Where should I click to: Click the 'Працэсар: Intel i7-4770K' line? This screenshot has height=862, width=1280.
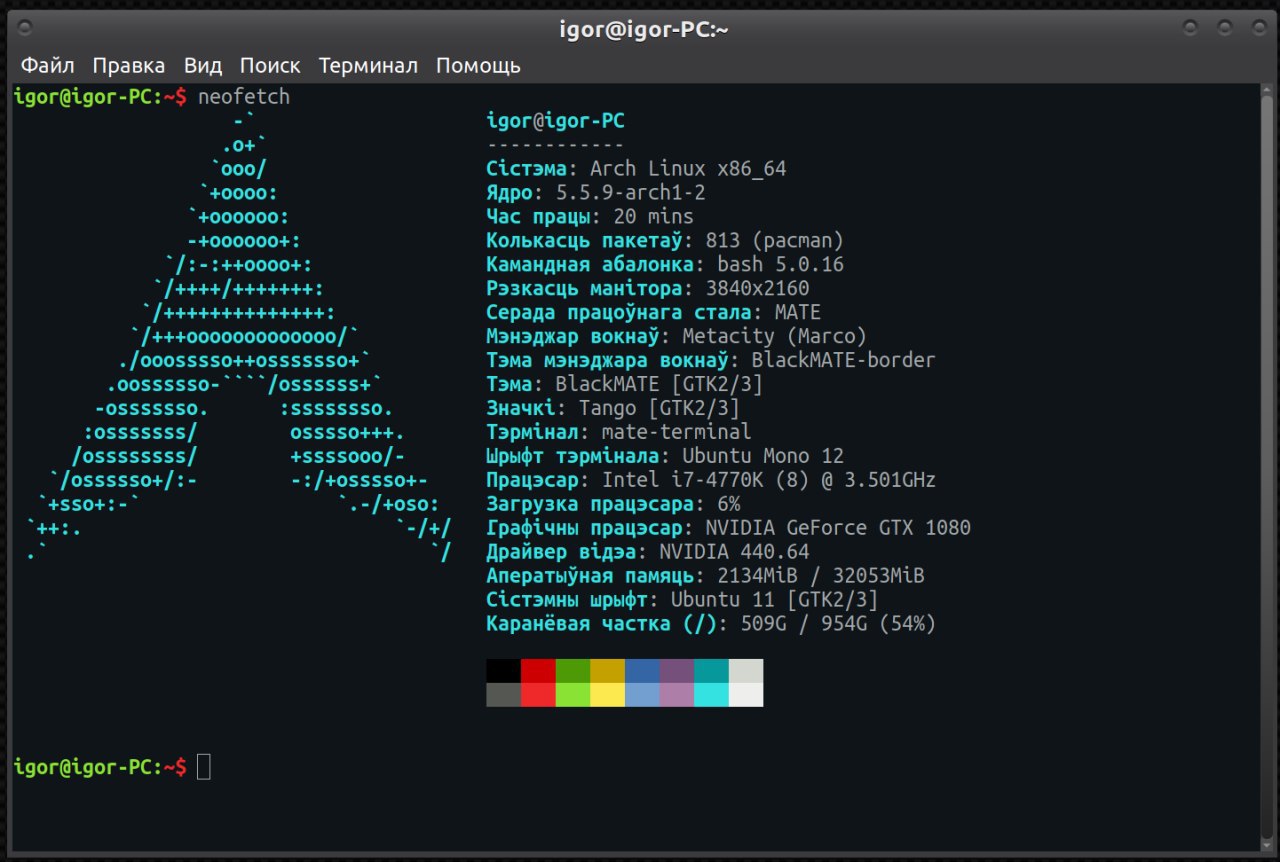tap(711, 481)
